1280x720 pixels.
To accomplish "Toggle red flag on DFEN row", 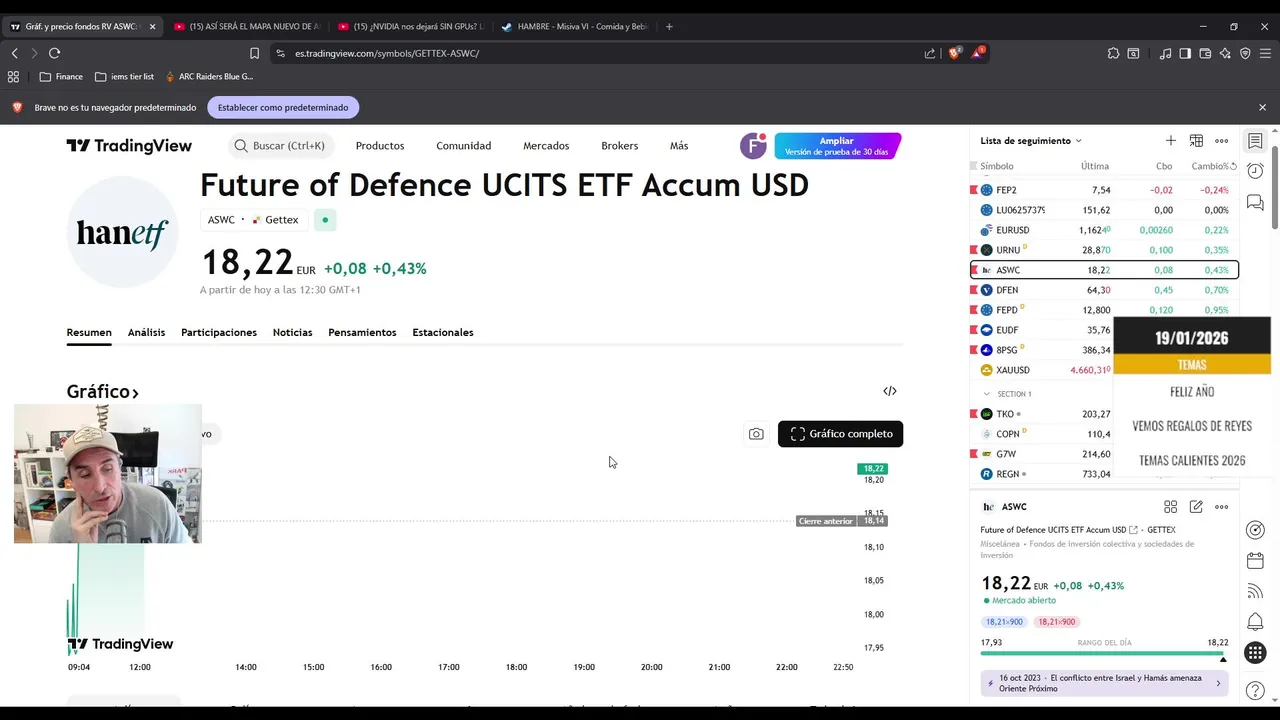I will click(974, 290).
